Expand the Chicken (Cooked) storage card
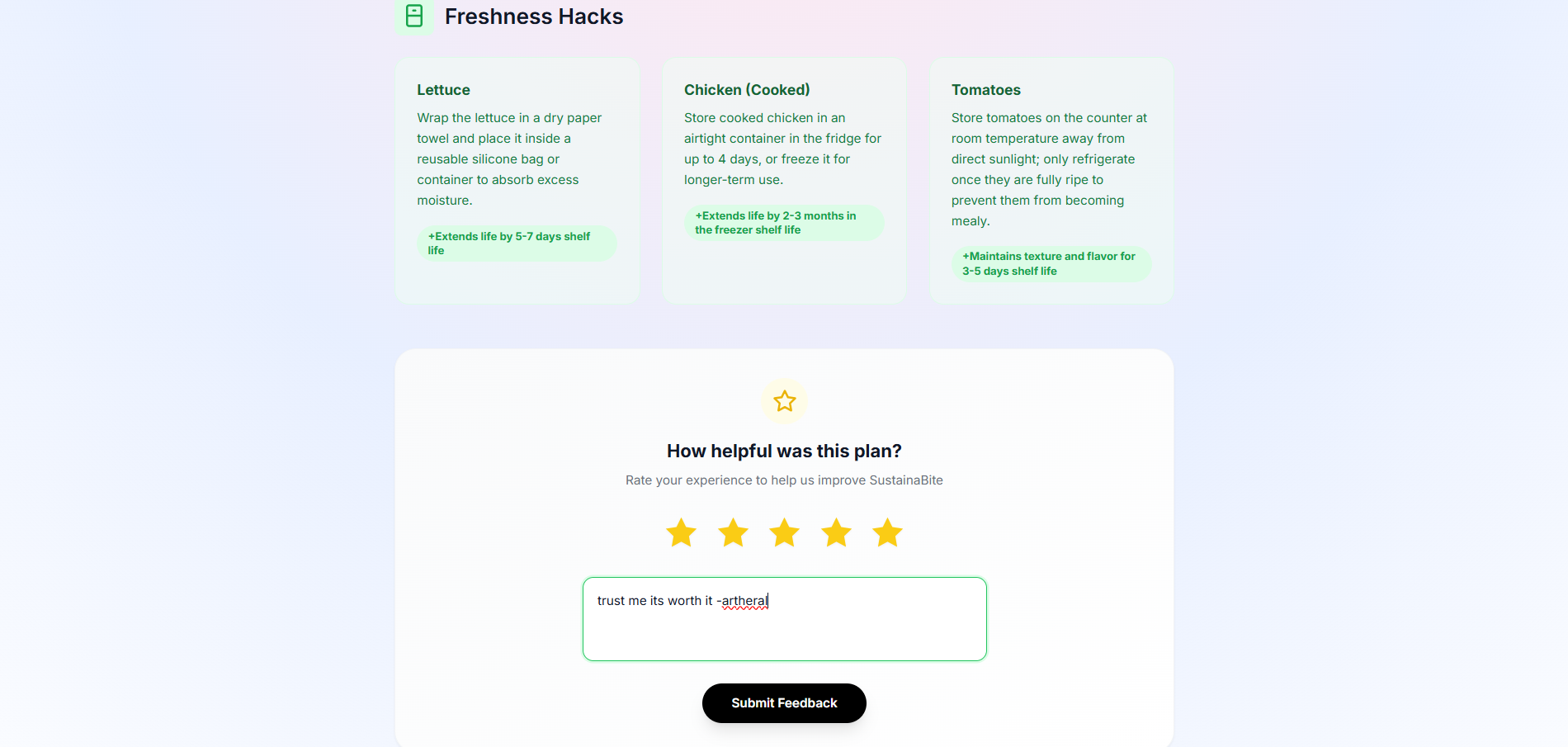Image resolution: width=1568 pixels, height=747 pixels. tap(783, 179)
